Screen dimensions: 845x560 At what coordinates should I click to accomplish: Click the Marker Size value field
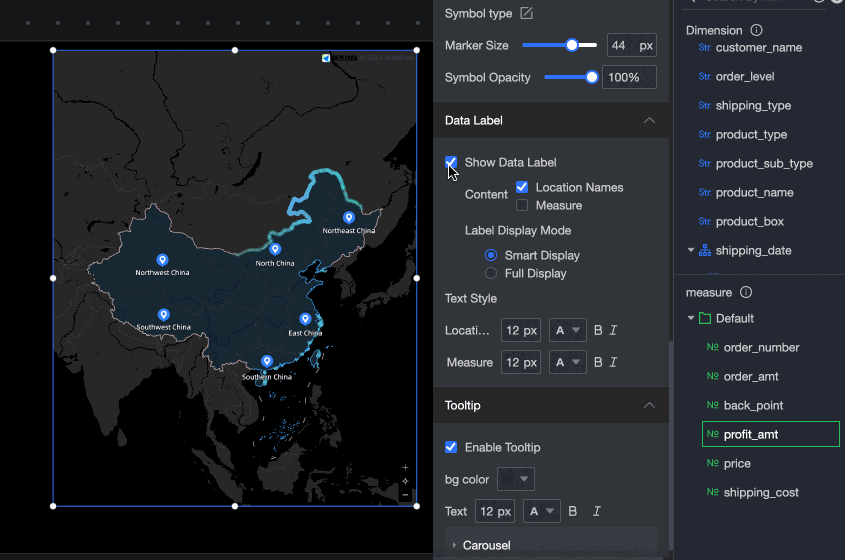pos(632,45)
